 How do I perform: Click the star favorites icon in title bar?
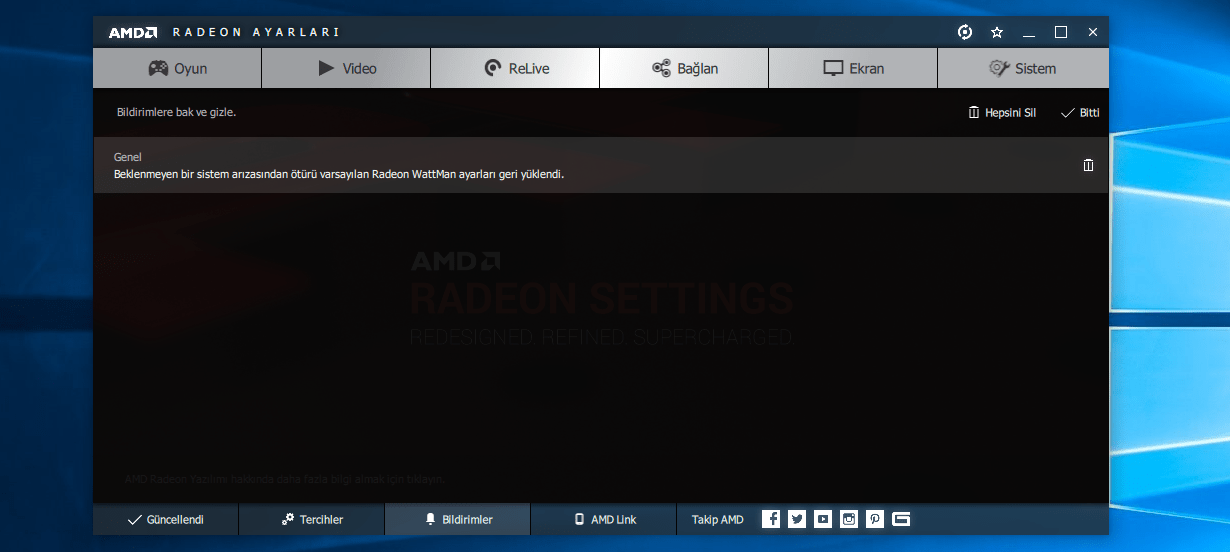pyautogui.click(x=997, y=32)
